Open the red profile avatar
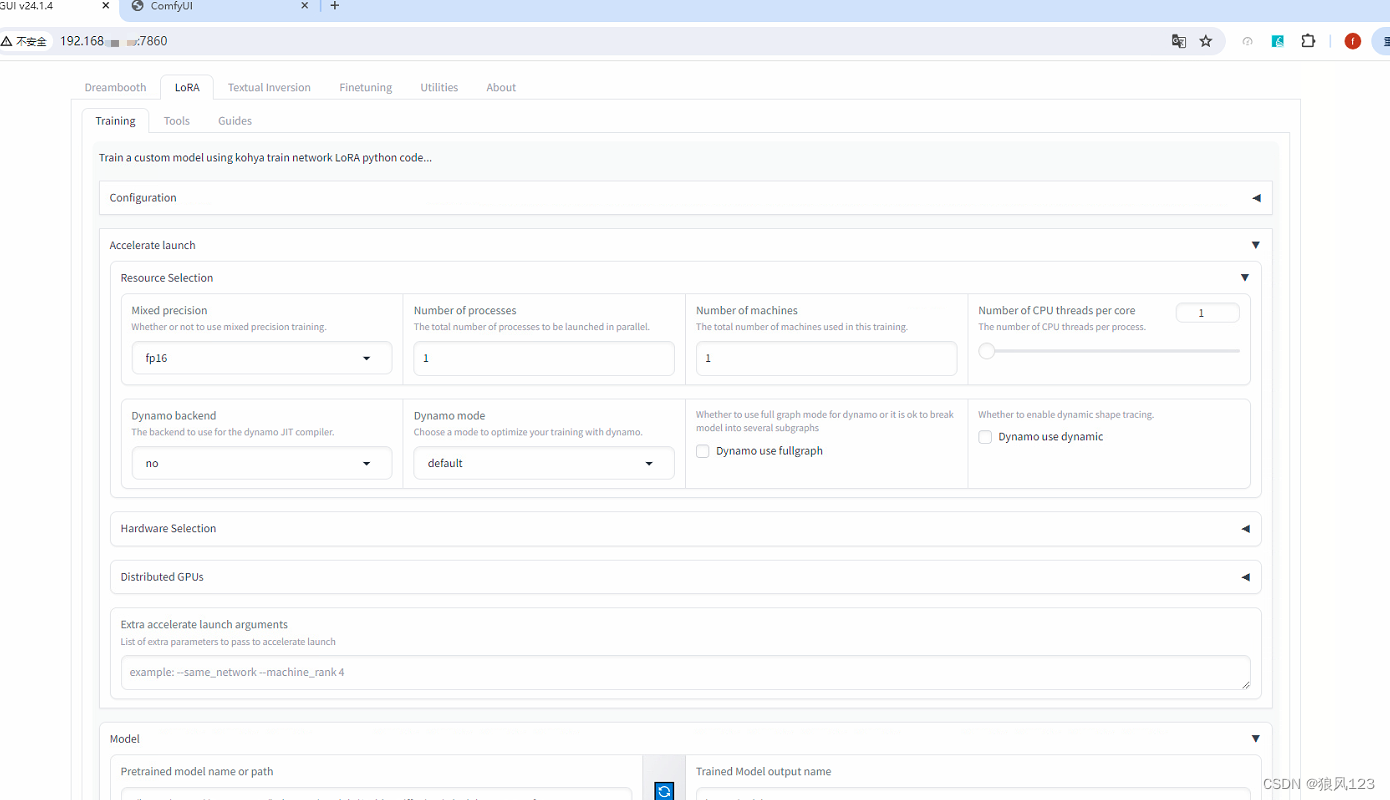 coord(1353,41)
